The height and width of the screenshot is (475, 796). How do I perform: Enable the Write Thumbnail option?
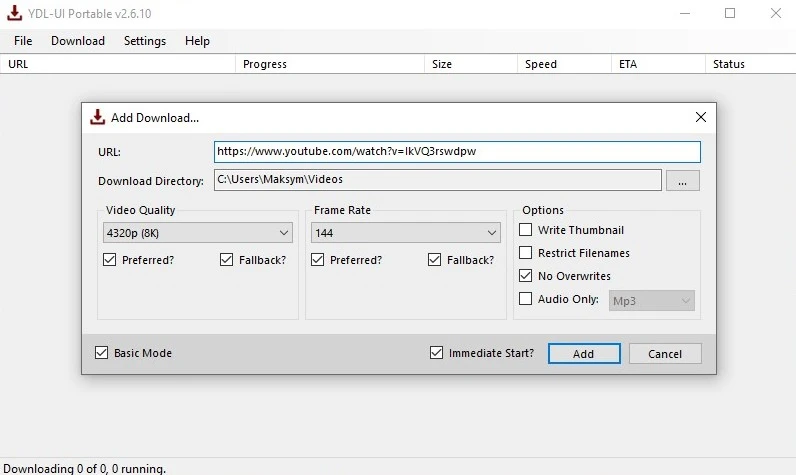pyautogui.click(x=526, y=230)
